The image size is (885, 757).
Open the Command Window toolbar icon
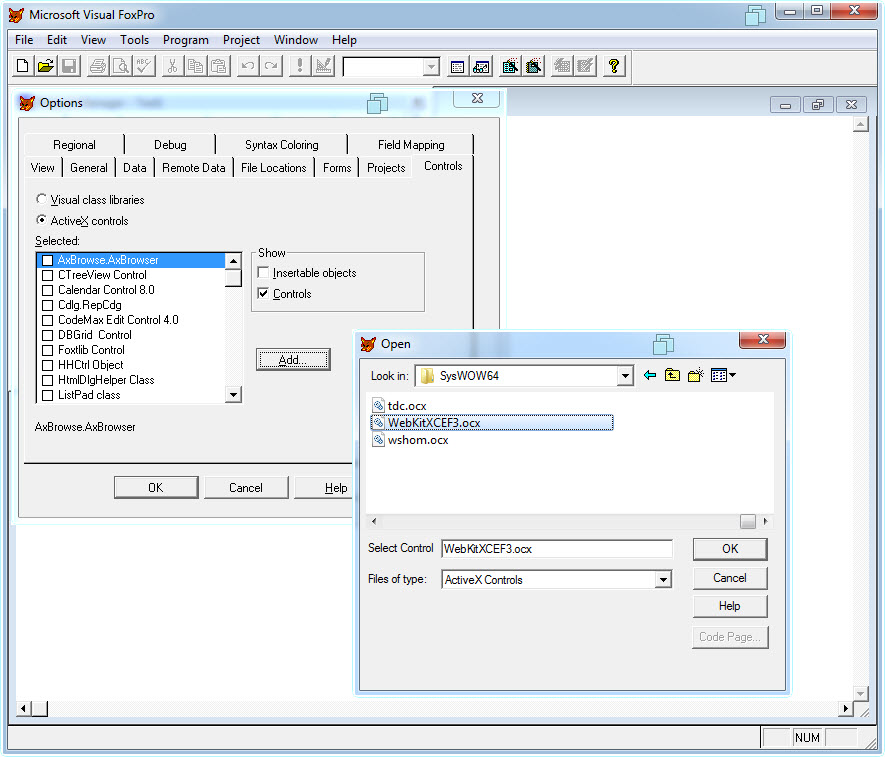click(x=458, y=67)
